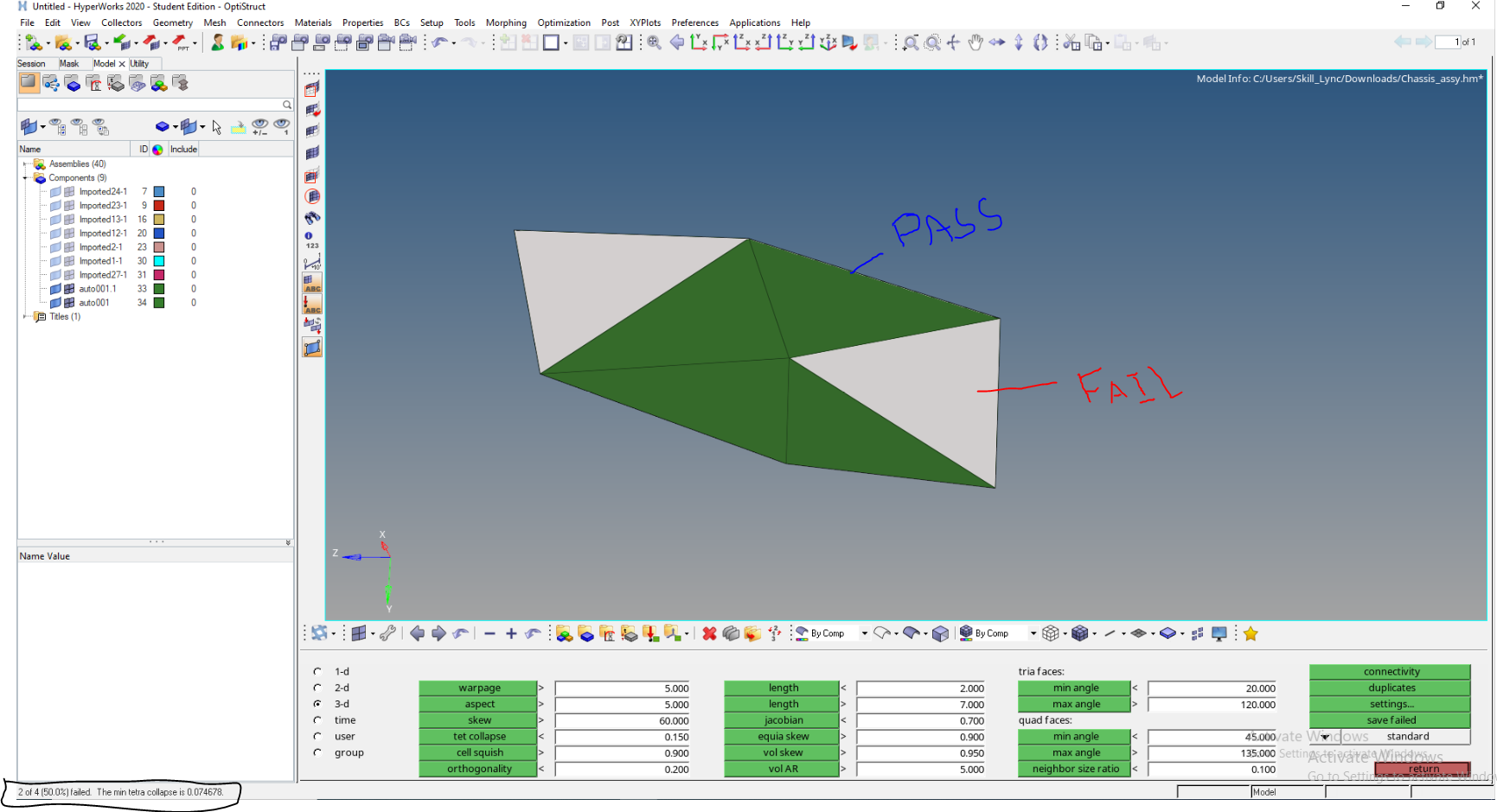This screenshot has height=812, width=1497.
Task: Click the blue undo arrow icon
Action: point(440,42)
